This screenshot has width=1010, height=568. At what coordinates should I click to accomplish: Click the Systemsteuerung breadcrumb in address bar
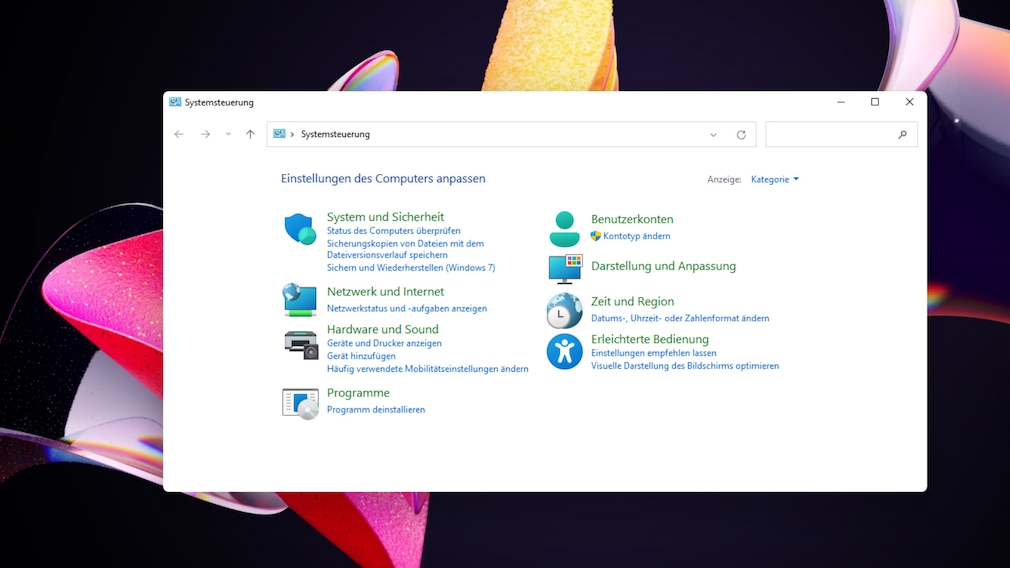coord(335,135)
